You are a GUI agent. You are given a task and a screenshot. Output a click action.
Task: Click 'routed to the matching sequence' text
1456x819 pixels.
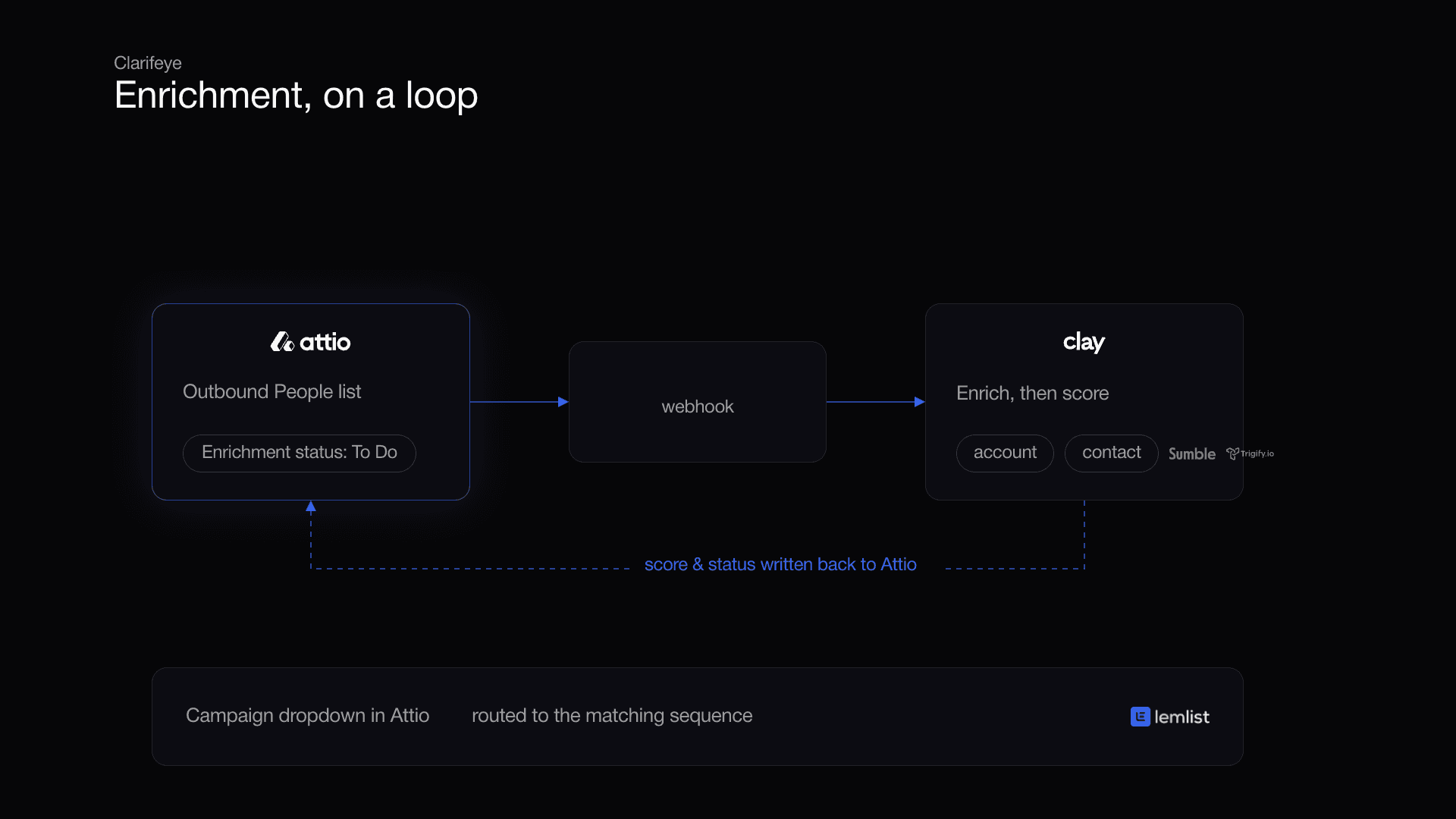(x=612, y=715)
